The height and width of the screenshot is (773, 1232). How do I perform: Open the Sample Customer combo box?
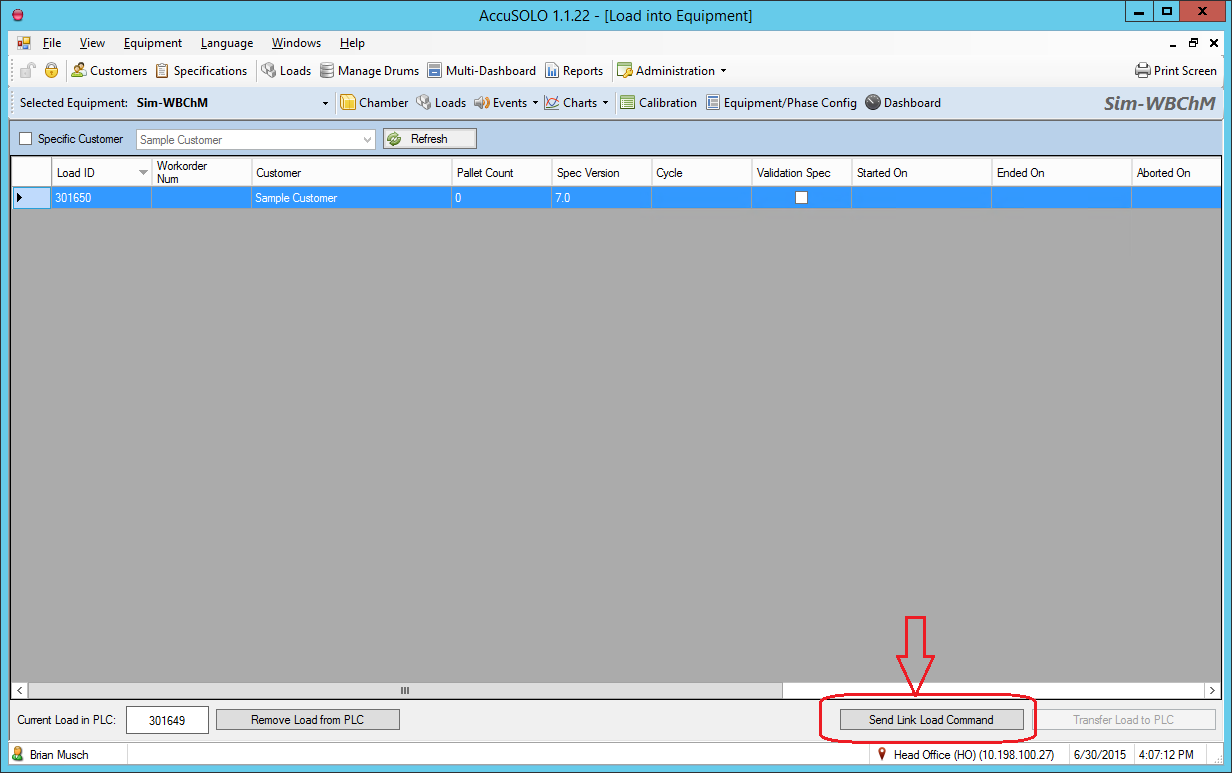367,140
